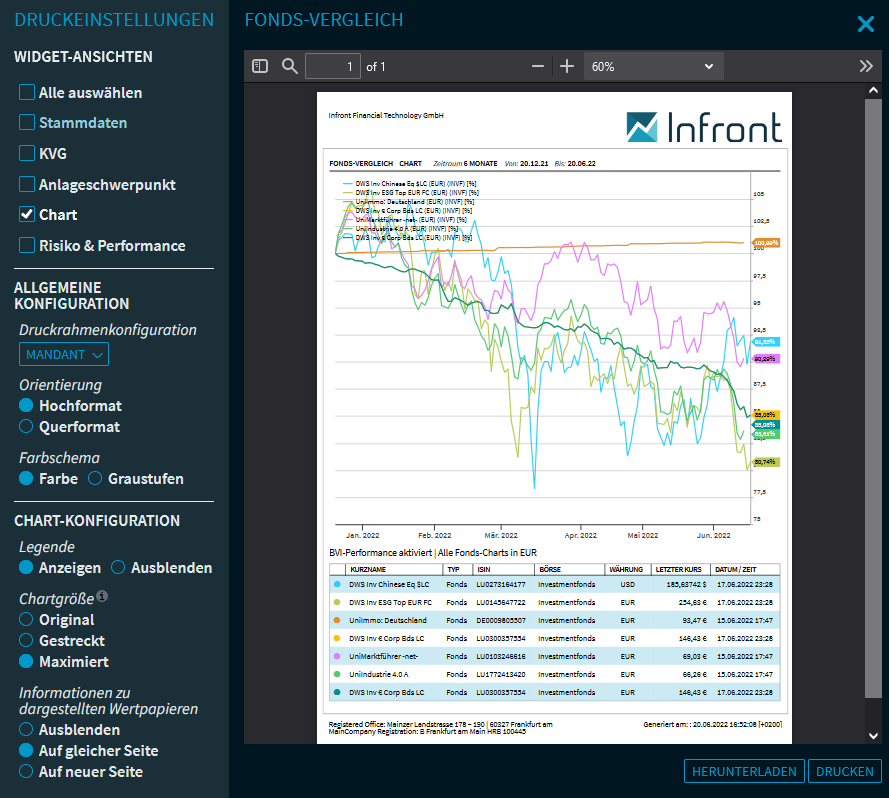Click the Infront logo in preview
Viewport: 889px width, 798px height.
coord(704,127)
